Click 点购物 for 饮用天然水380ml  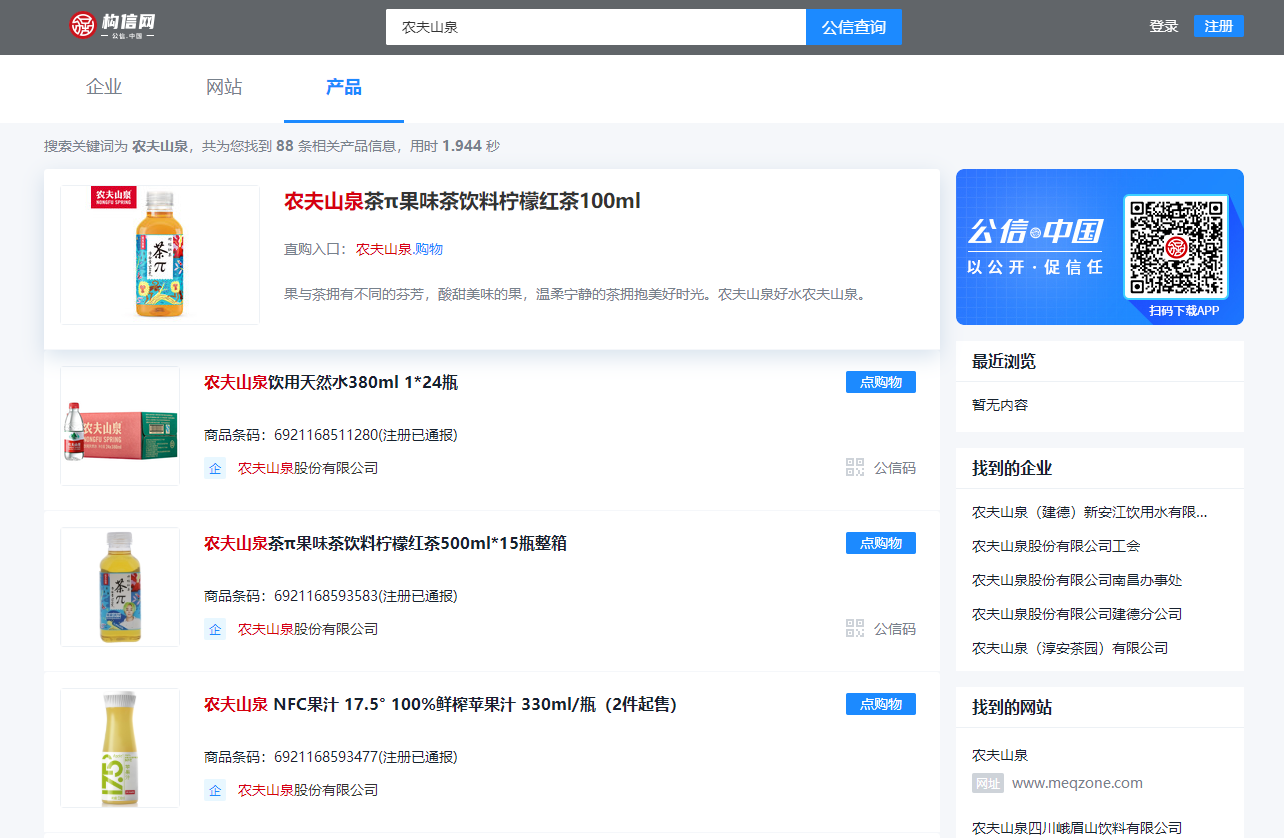point(881,382)
